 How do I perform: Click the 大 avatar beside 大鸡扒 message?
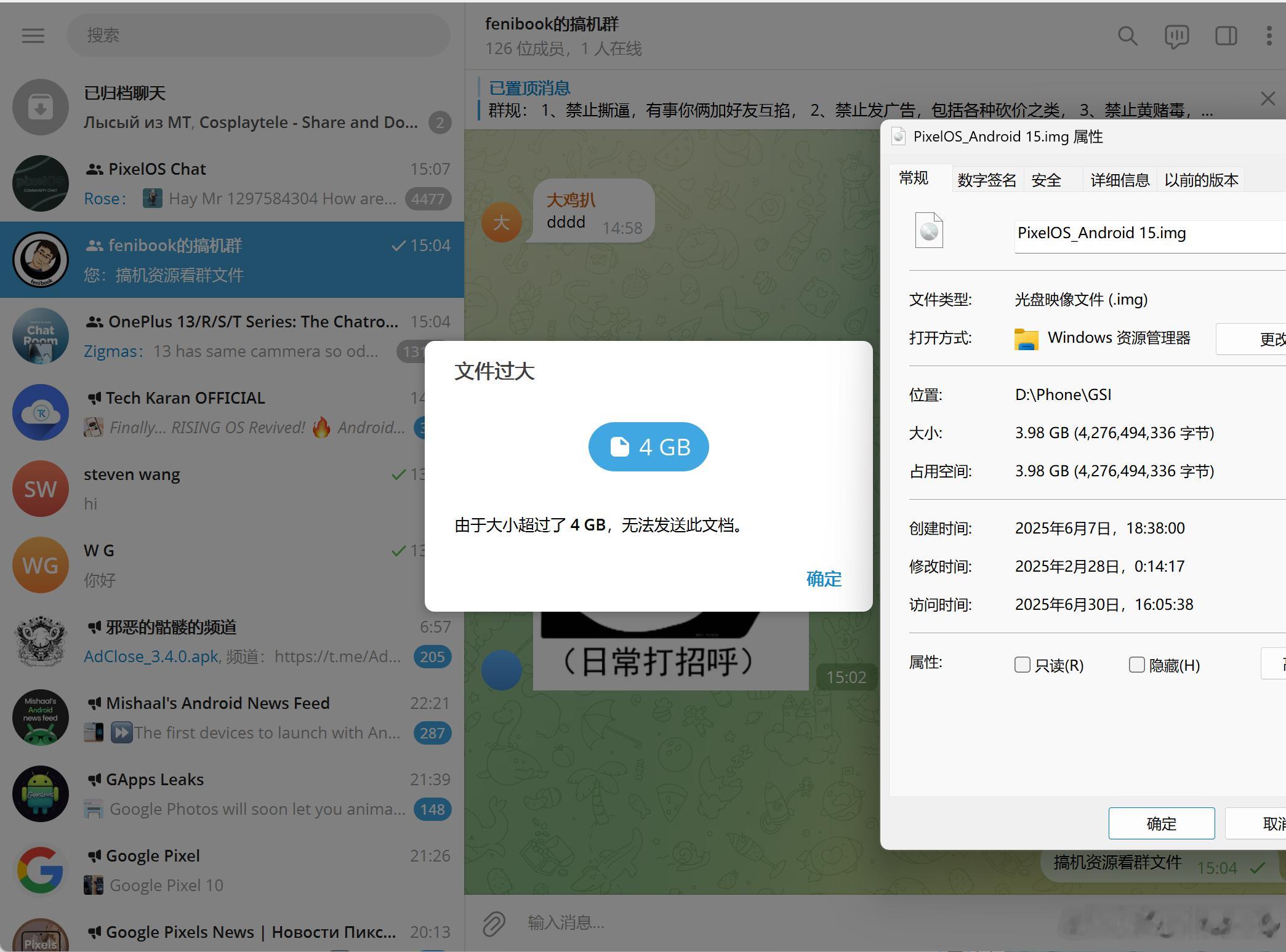click(x=502, y=222)
